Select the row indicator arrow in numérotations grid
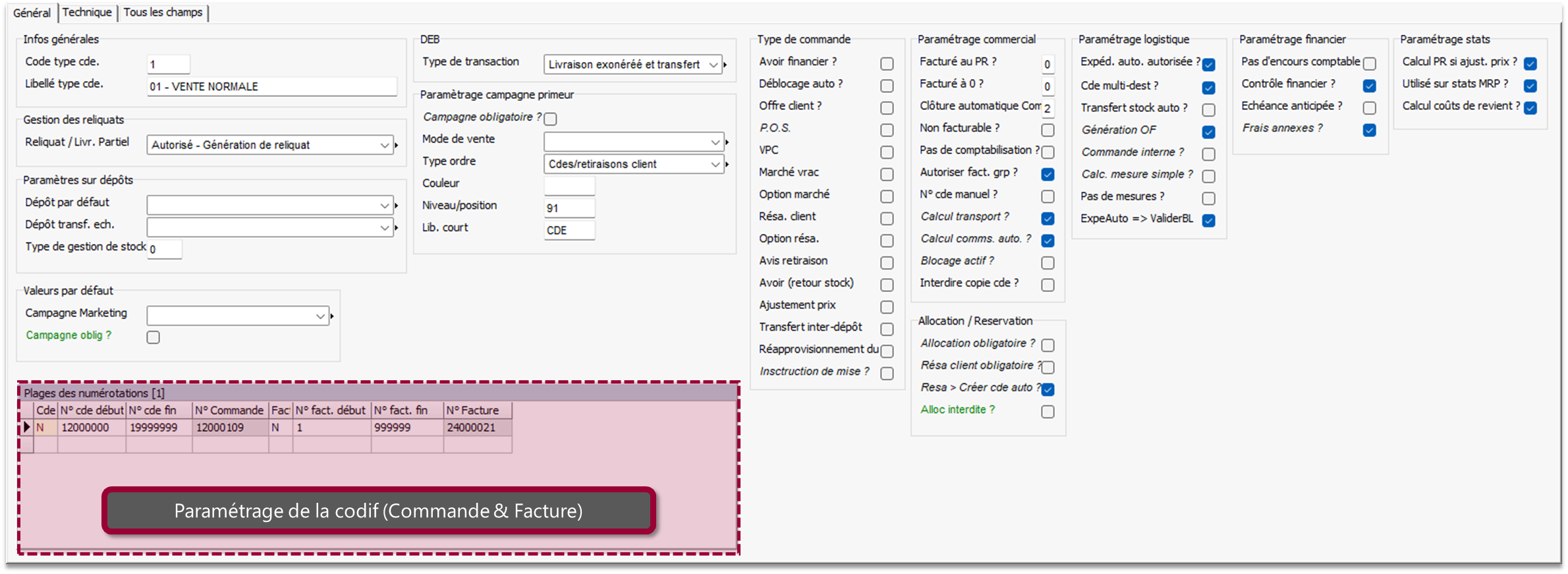This screenshot has height=574, width=1568. [26, 427]
